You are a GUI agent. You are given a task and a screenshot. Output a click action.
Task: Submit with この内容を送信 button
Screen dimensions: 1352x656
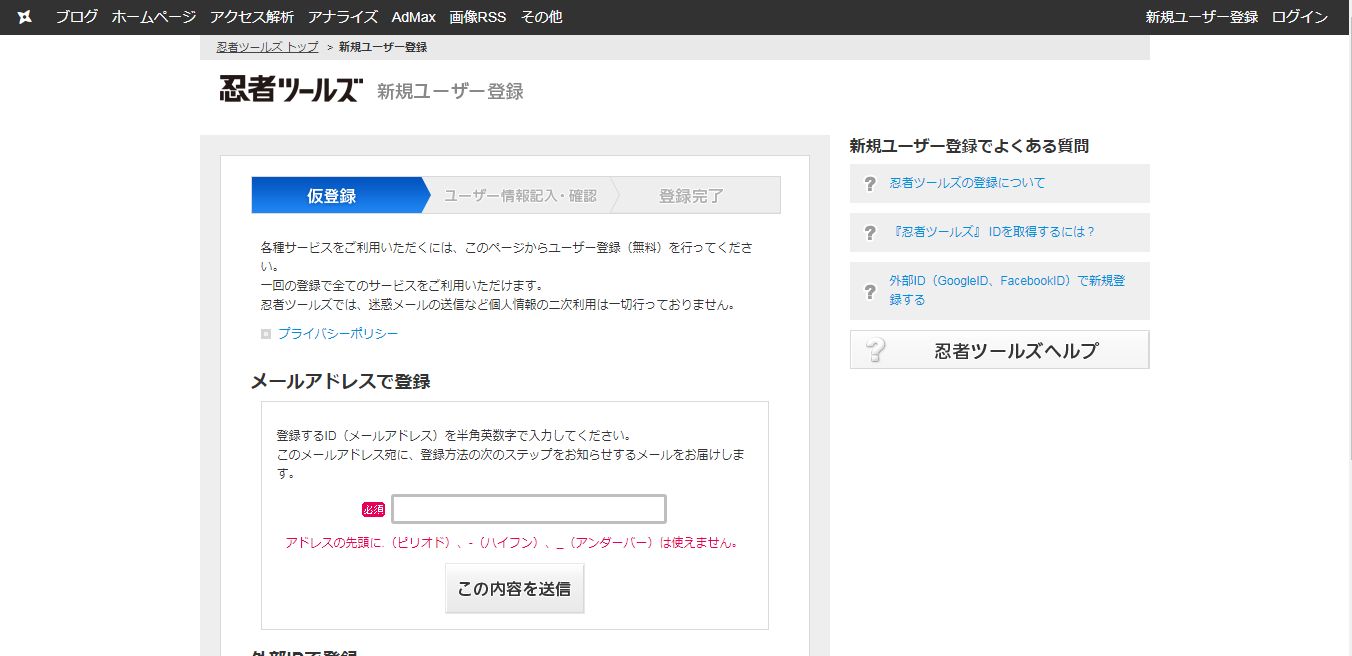[514, 589]
